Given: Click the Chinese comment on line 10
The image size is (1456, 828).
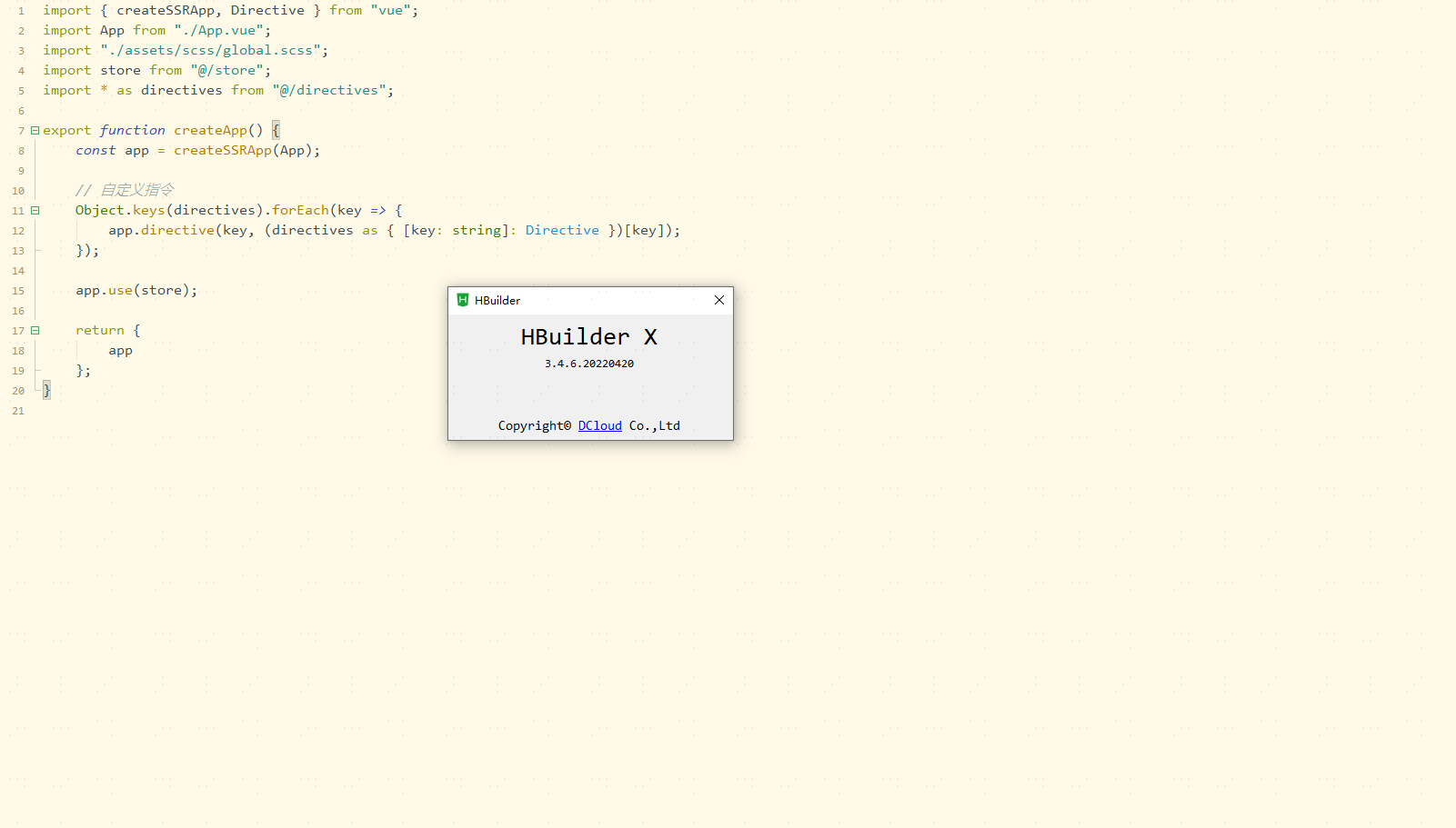Looking at the screenshot, I should [x=125, y=190].
